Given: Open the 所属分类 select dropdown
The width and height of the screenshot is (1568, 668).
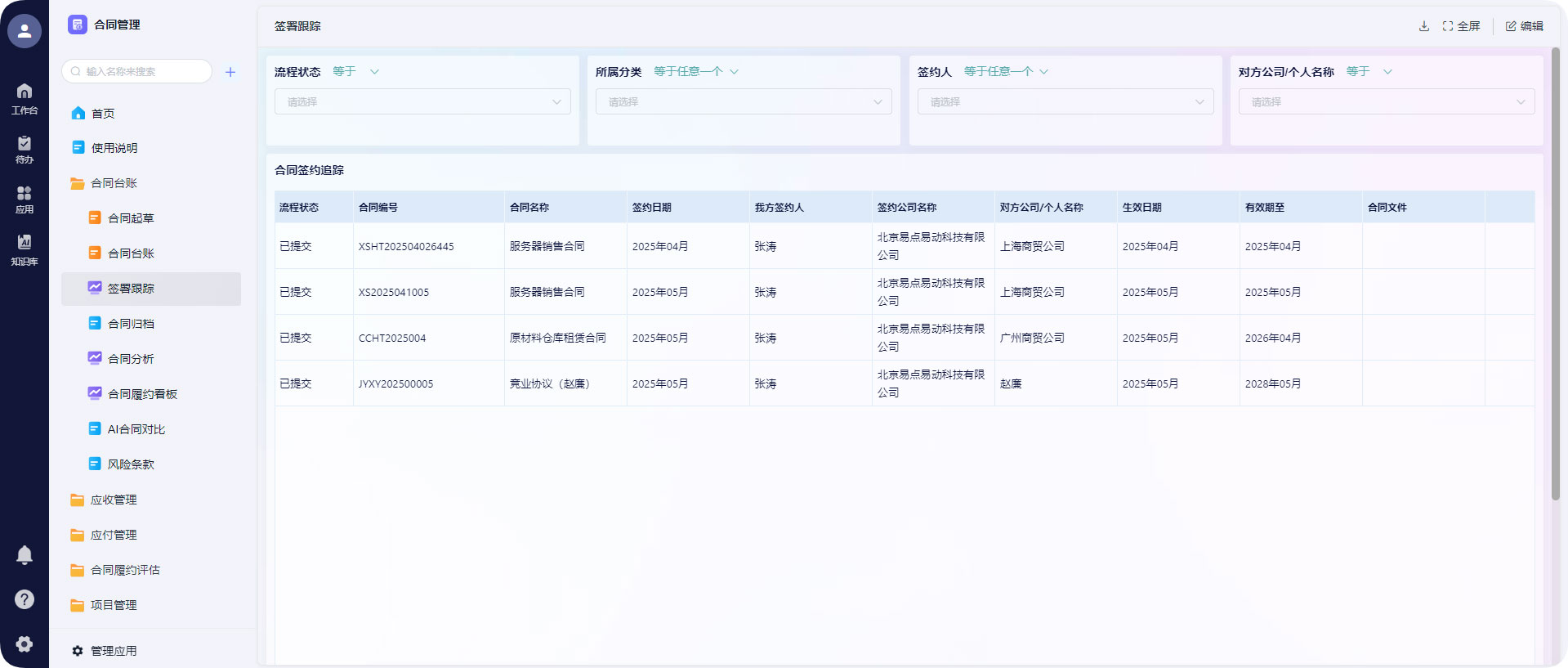Looking at the screenshot, I should click(x=743, y=102).
